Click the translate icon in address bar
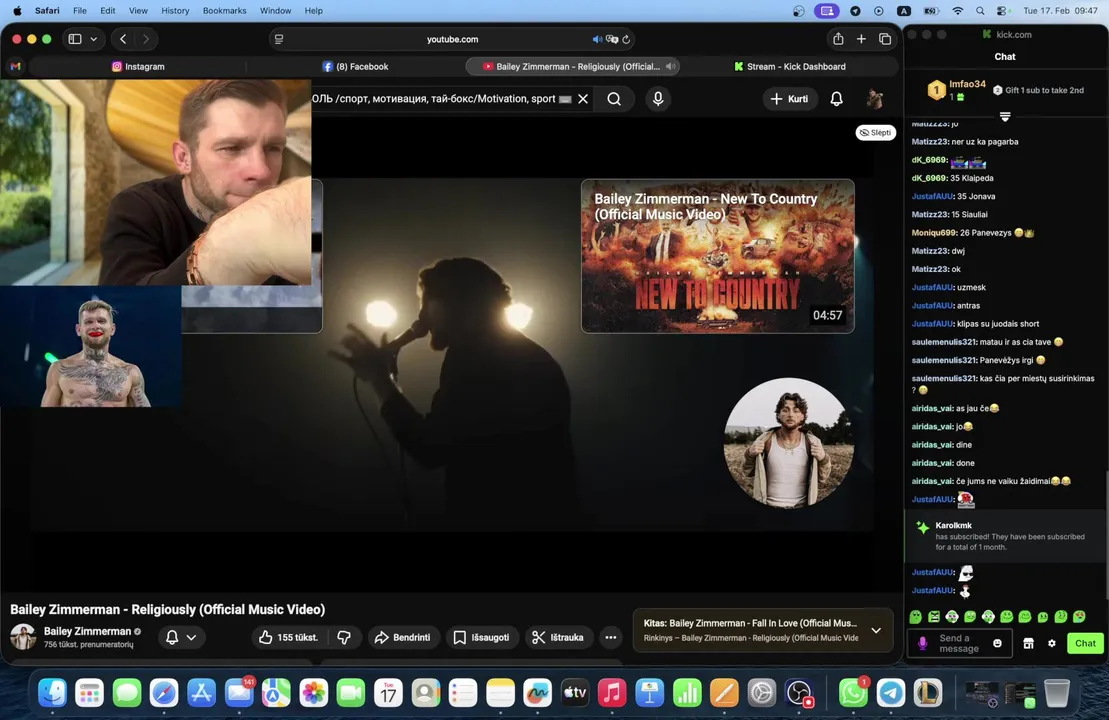 (612, 39)
